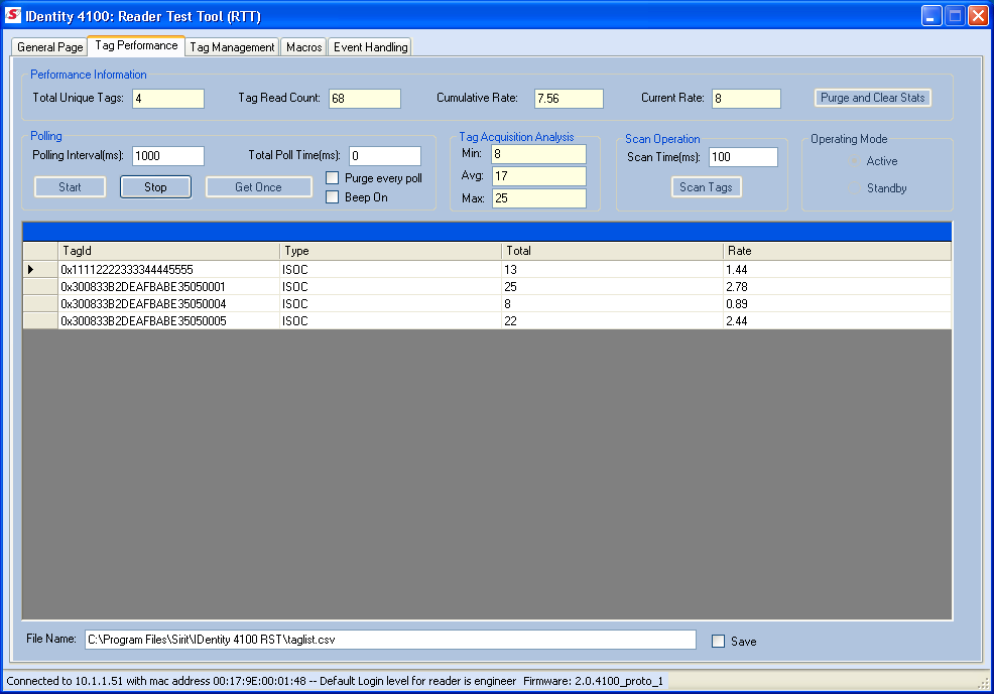Click the Rate cell showing 0.89
Screen dimensions: 994x694
pos(837,304)
